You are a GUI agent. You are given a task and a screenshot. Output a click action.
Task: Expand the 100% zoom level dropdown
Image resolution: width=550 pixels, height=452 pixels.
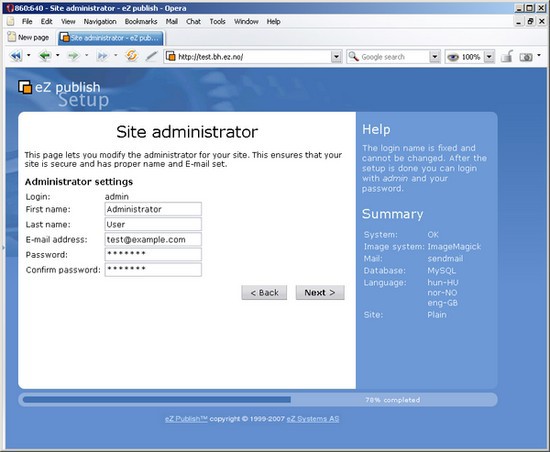(489, 56)
